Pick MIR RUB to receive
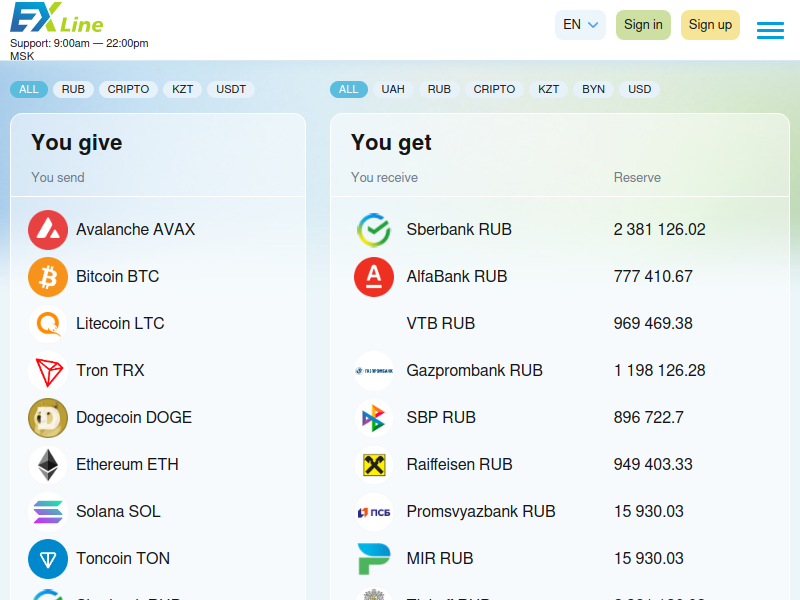Screen dimensions: 800x600 560,559
